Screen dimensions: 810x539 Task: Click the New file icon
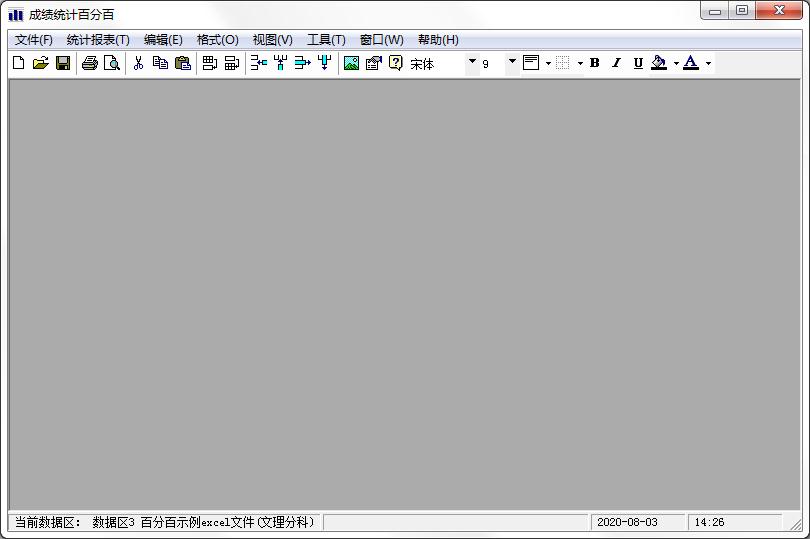(18, 63)
